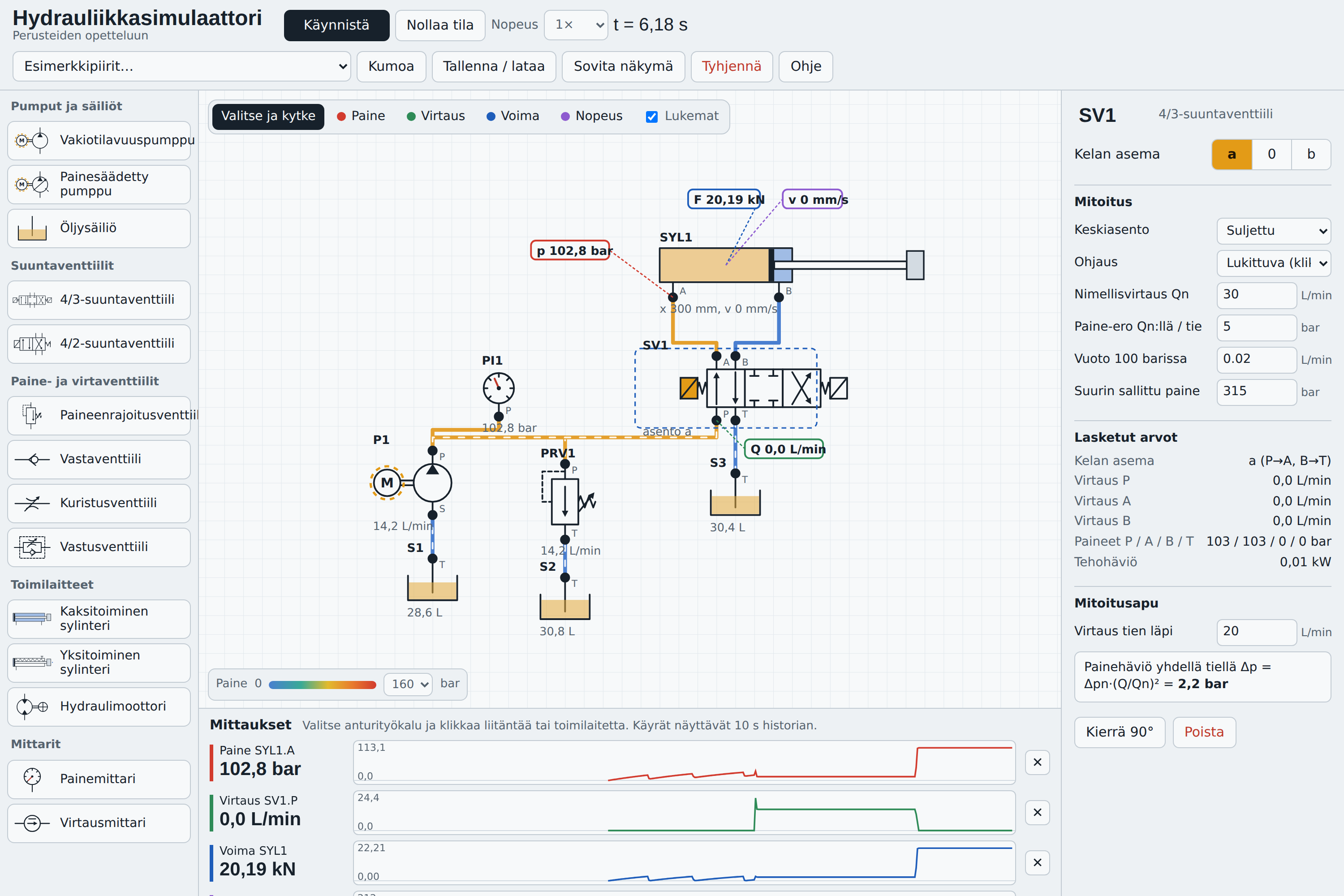Activate the Valitse ja kytke mode

pyautogui.click(x=268, y=116)
